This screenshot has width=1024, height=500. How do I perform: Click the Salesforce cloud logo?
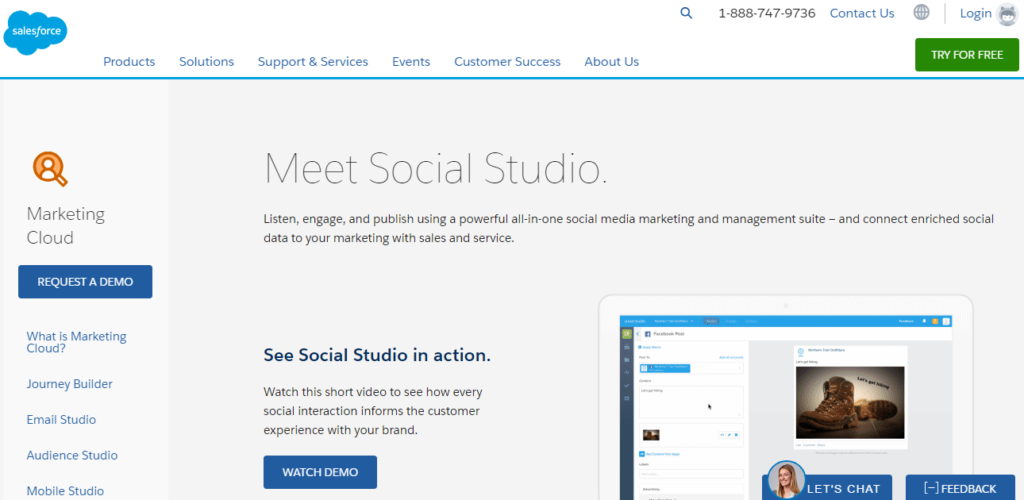point(35,33)
